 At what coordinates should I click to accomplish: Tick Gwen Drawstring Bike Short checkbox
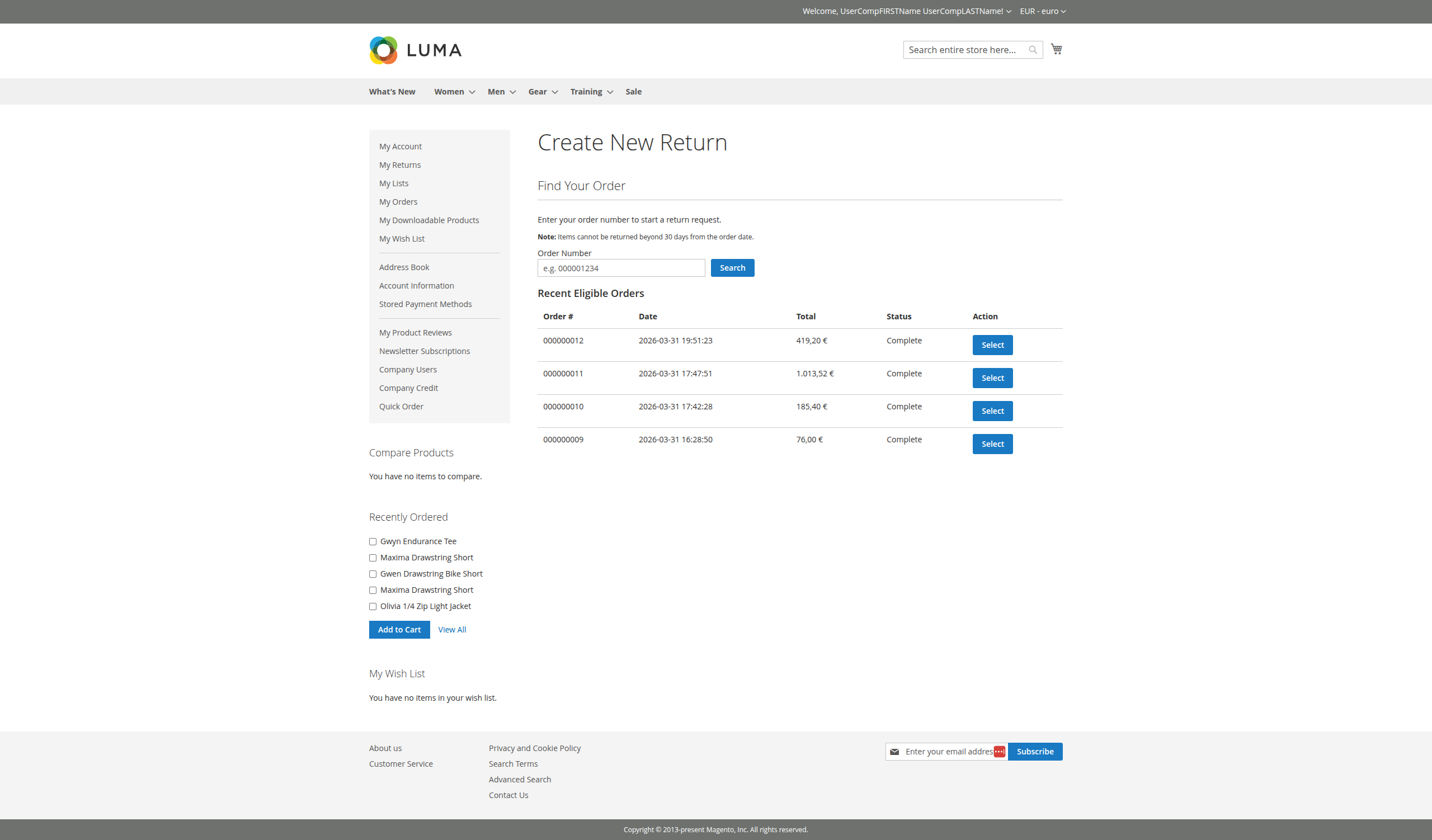pos(373,574)
